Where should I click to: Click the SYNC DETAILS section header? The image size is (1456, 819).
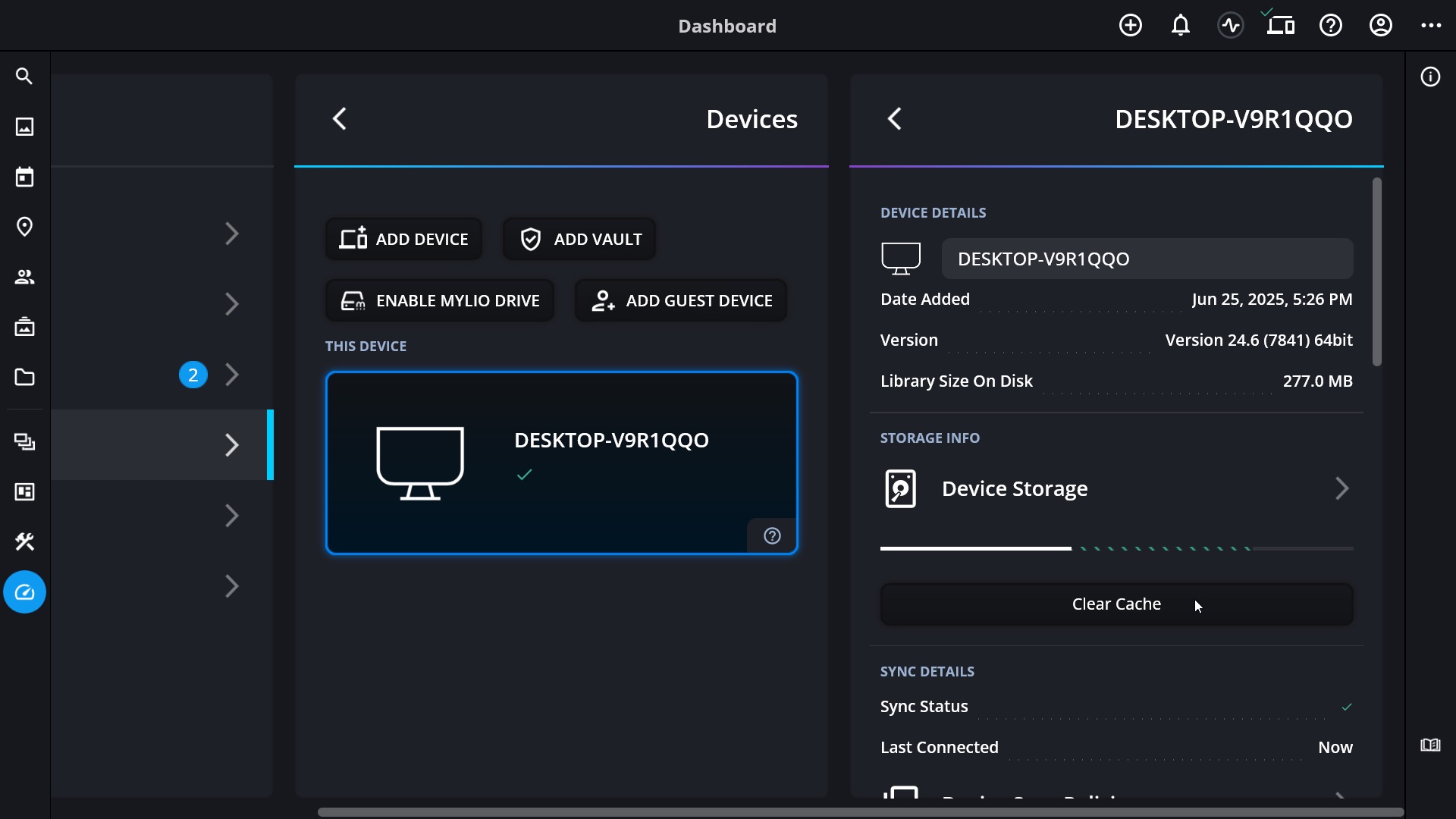927,672
